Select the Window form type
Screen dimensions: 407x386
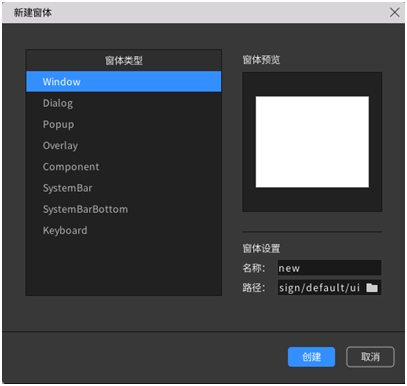coord(124,81)
